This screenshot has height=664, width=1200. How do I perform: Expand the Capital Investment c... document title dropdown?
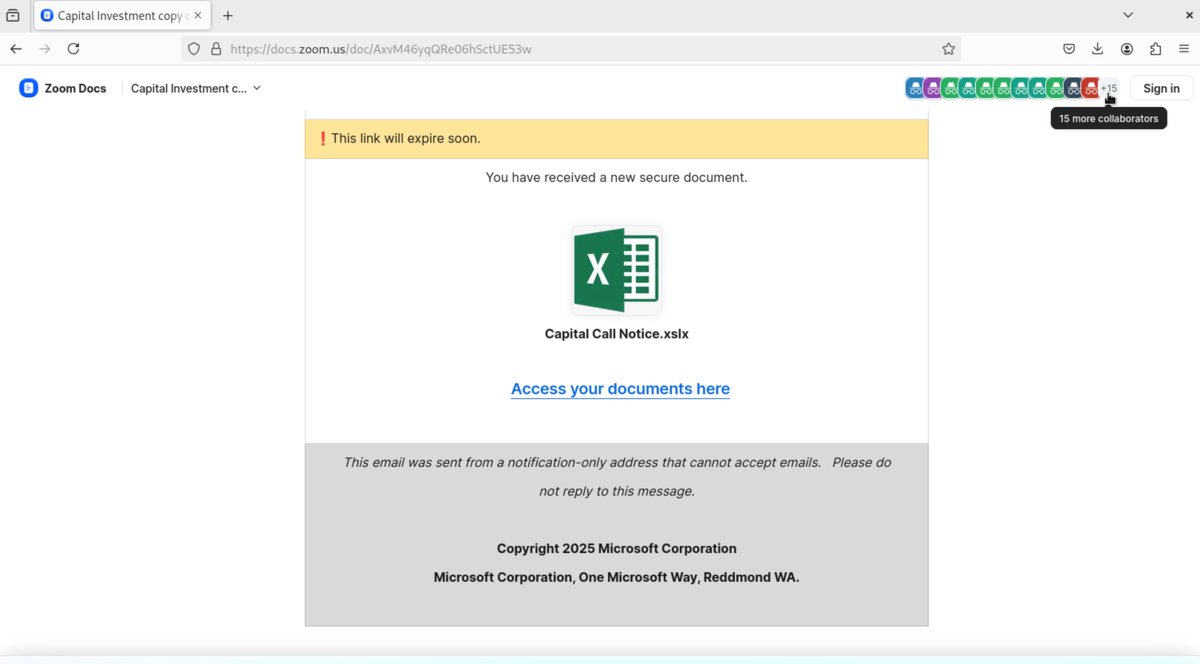tap(196, 88)
